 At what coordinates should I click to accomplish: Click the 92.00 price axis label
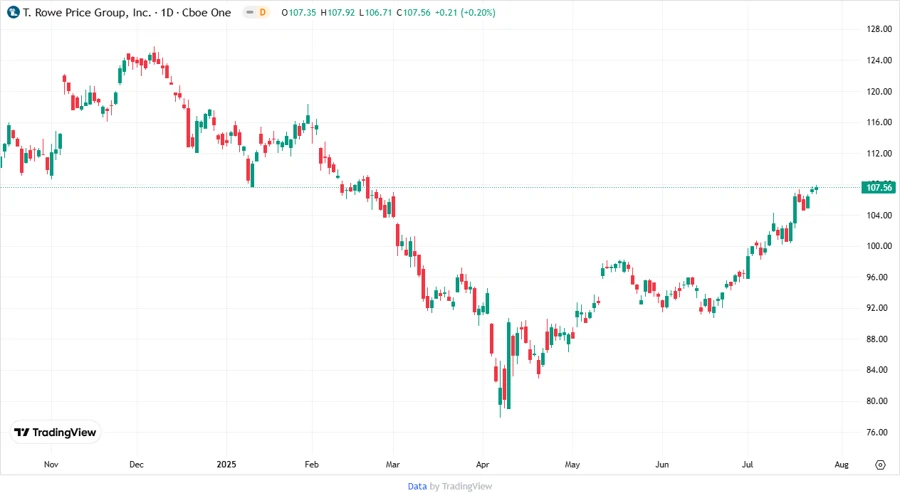point(877,308)
